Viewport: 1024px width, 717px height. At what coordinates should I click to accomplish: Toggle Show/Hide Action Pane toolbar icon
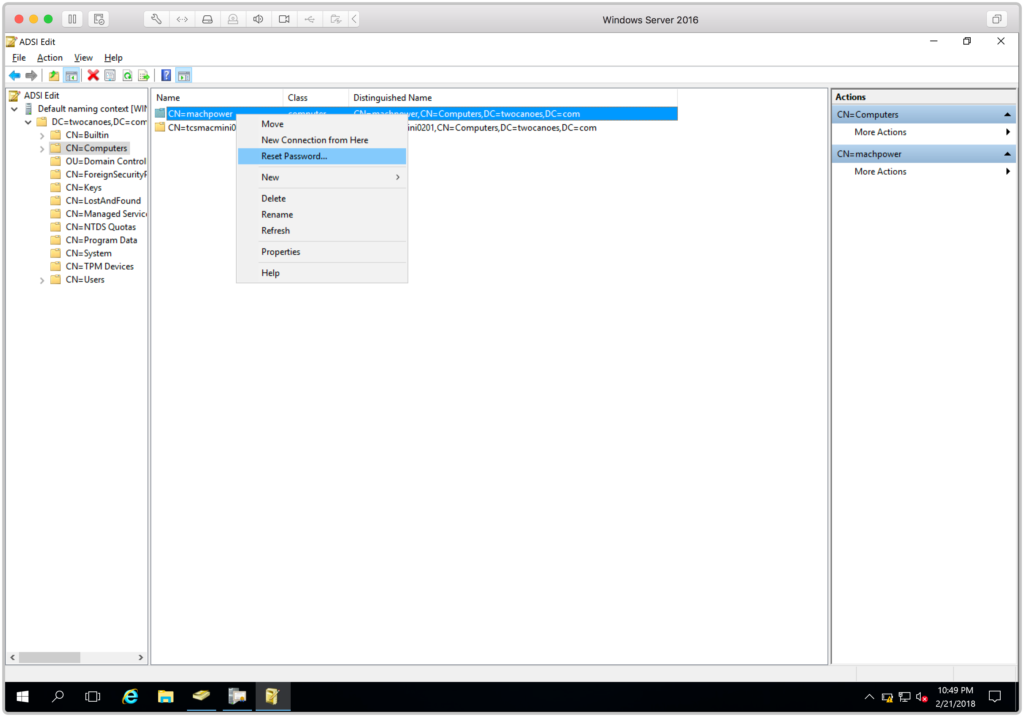(184, 76)
